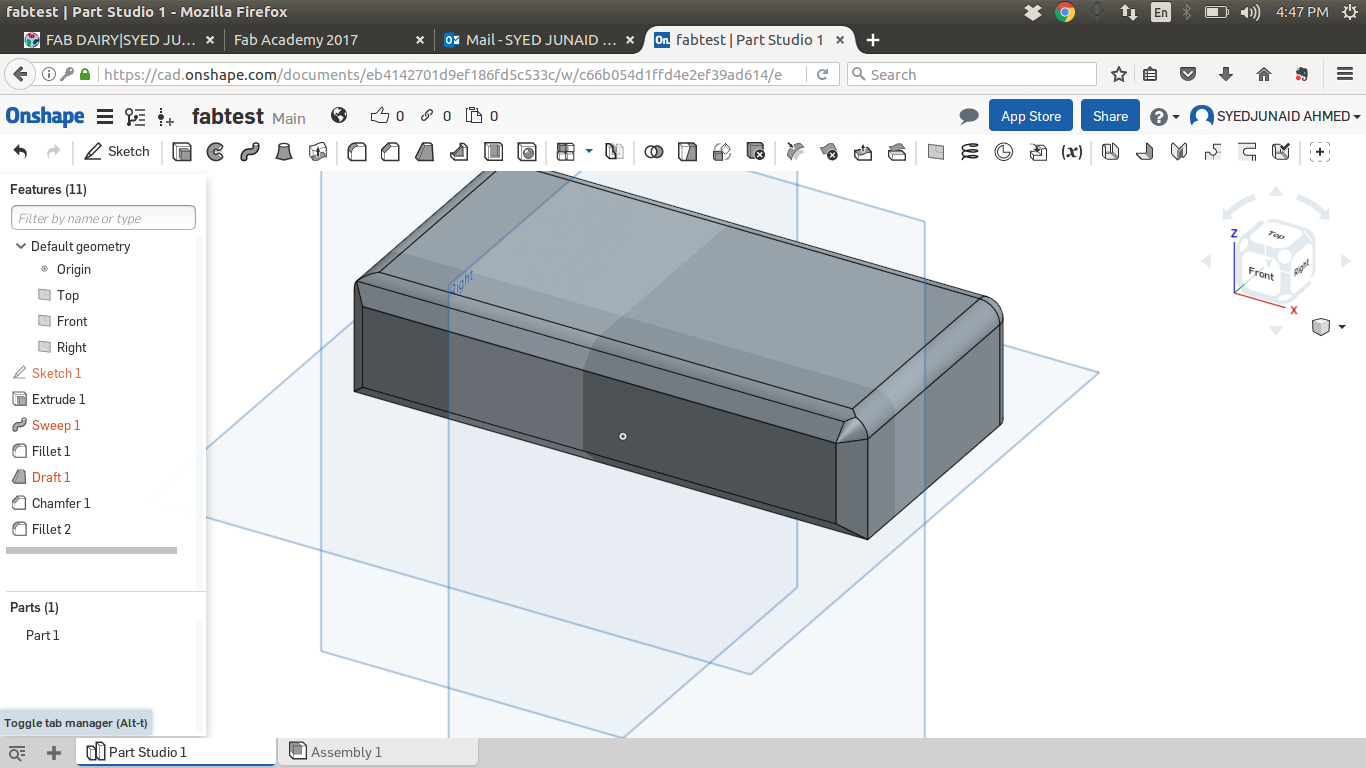The width and height of the screenshot is (1366, 768).
Task: Open the Mail - SYED JUNAID browser tab
Action: tap(540, 40)
